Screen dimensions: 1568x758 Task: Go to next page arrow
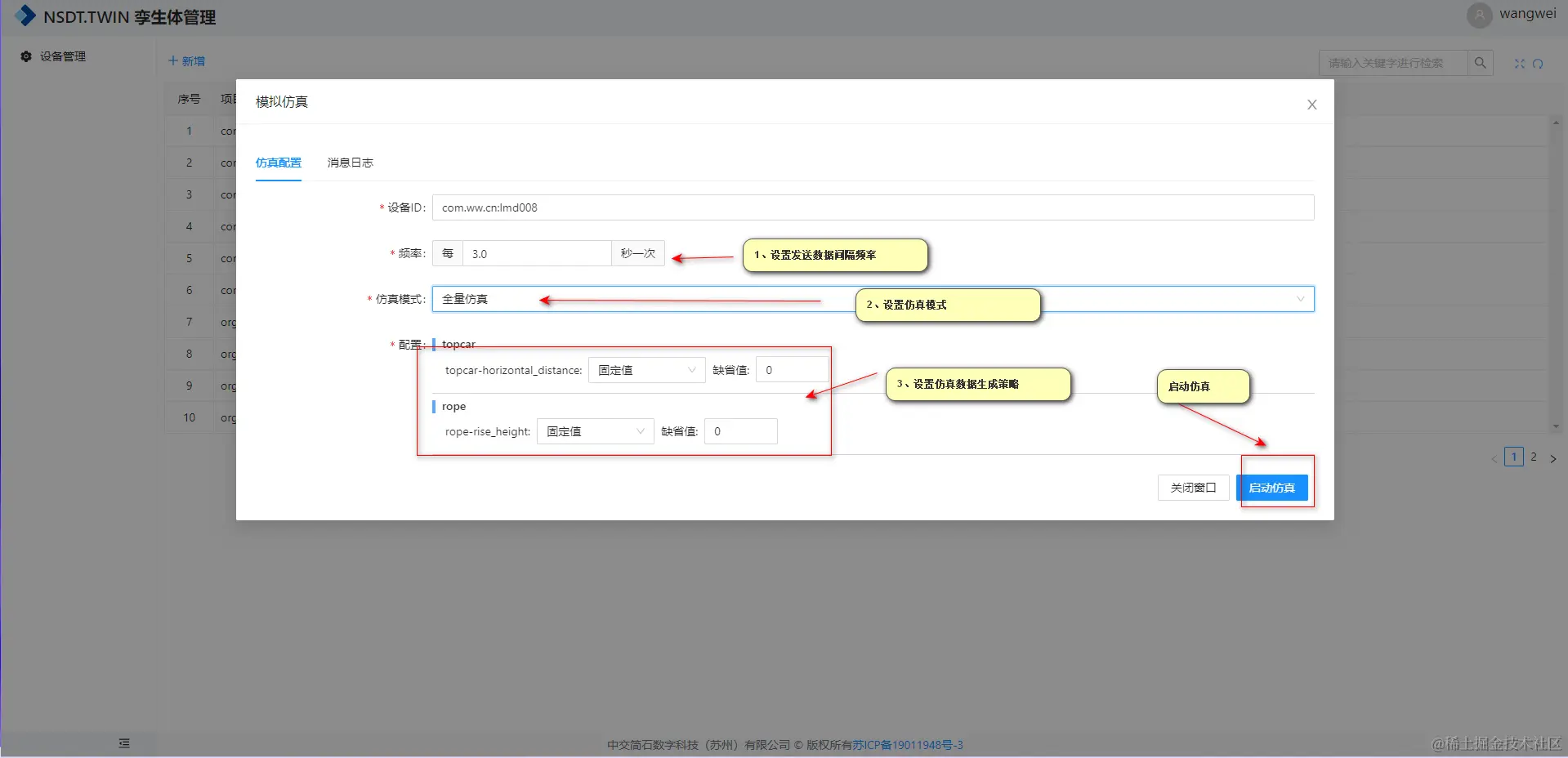click(x=1553, y=458)
